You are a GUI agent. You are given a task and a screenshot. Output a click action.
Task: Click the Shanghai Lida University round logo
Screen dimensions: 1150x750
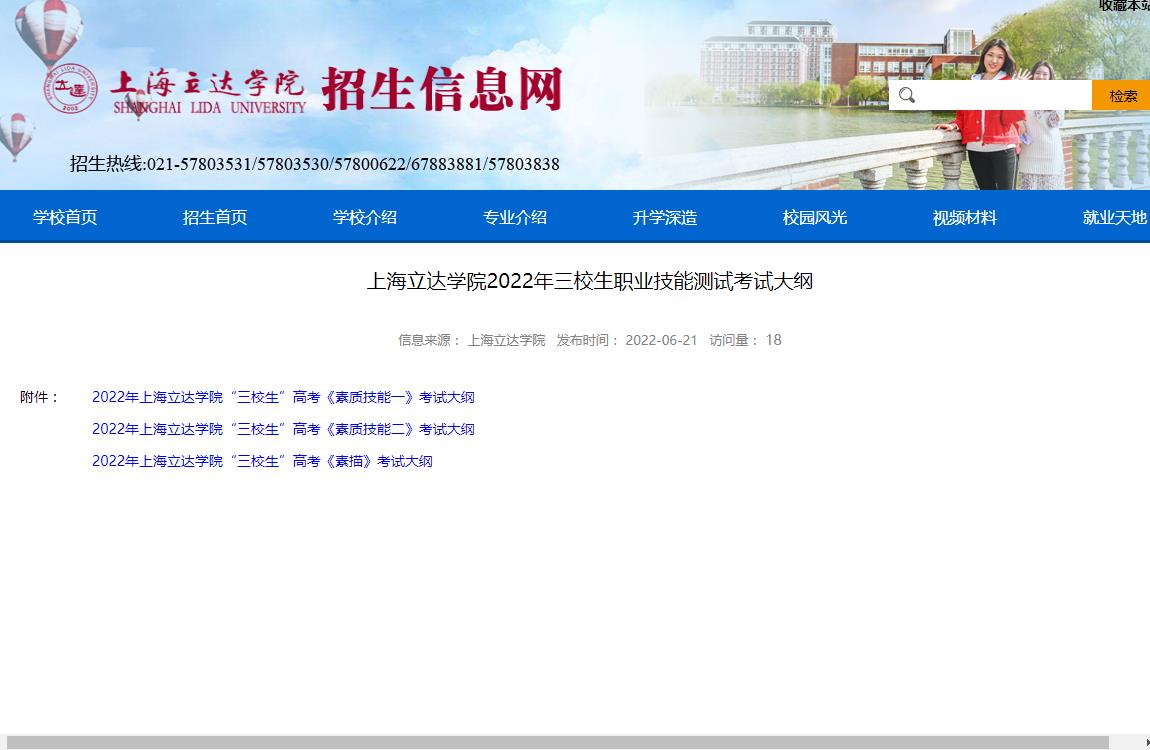coord(70,89)
